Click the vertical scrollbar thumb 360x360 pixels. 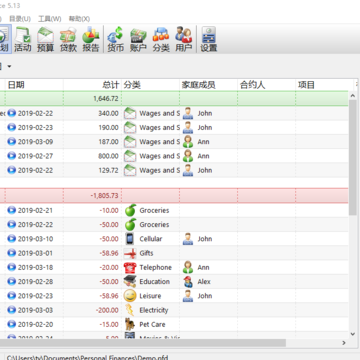[353, 158]
